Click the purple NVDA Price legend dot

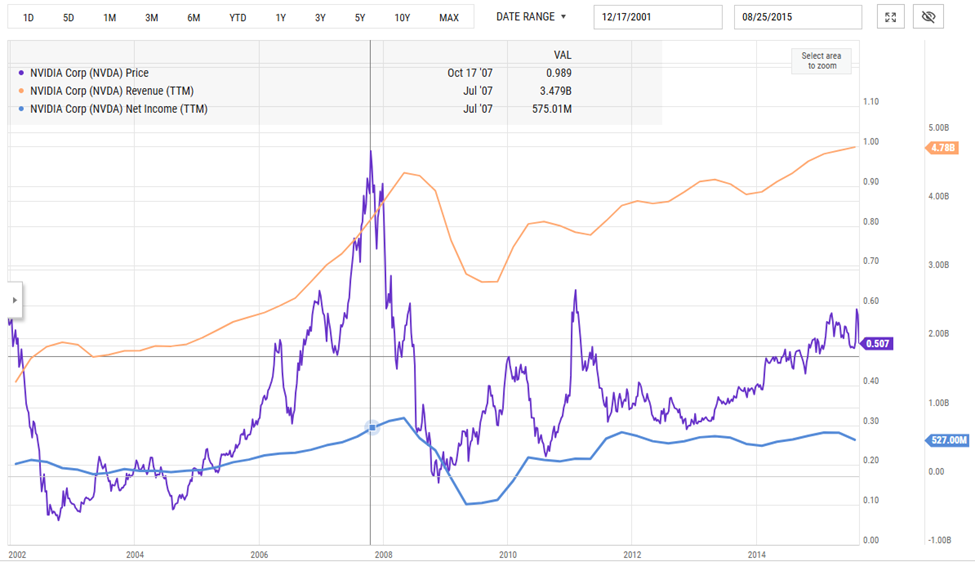[22, 72]
